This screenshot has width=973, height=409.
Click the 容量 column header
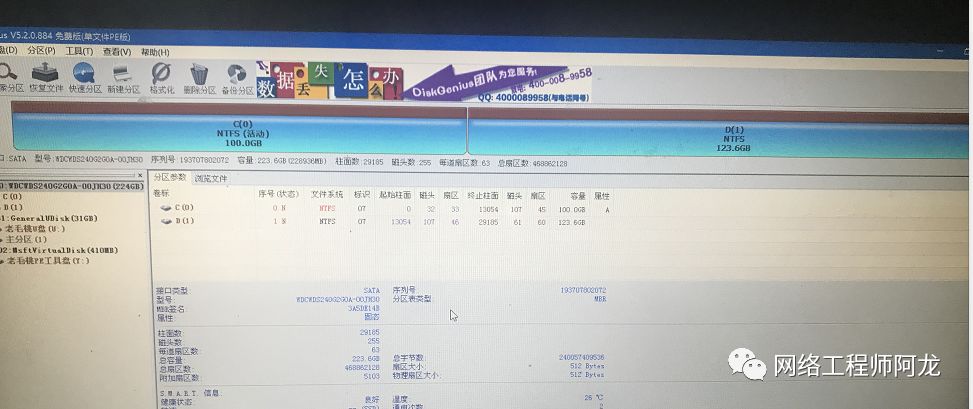click(x=578, y=196)
